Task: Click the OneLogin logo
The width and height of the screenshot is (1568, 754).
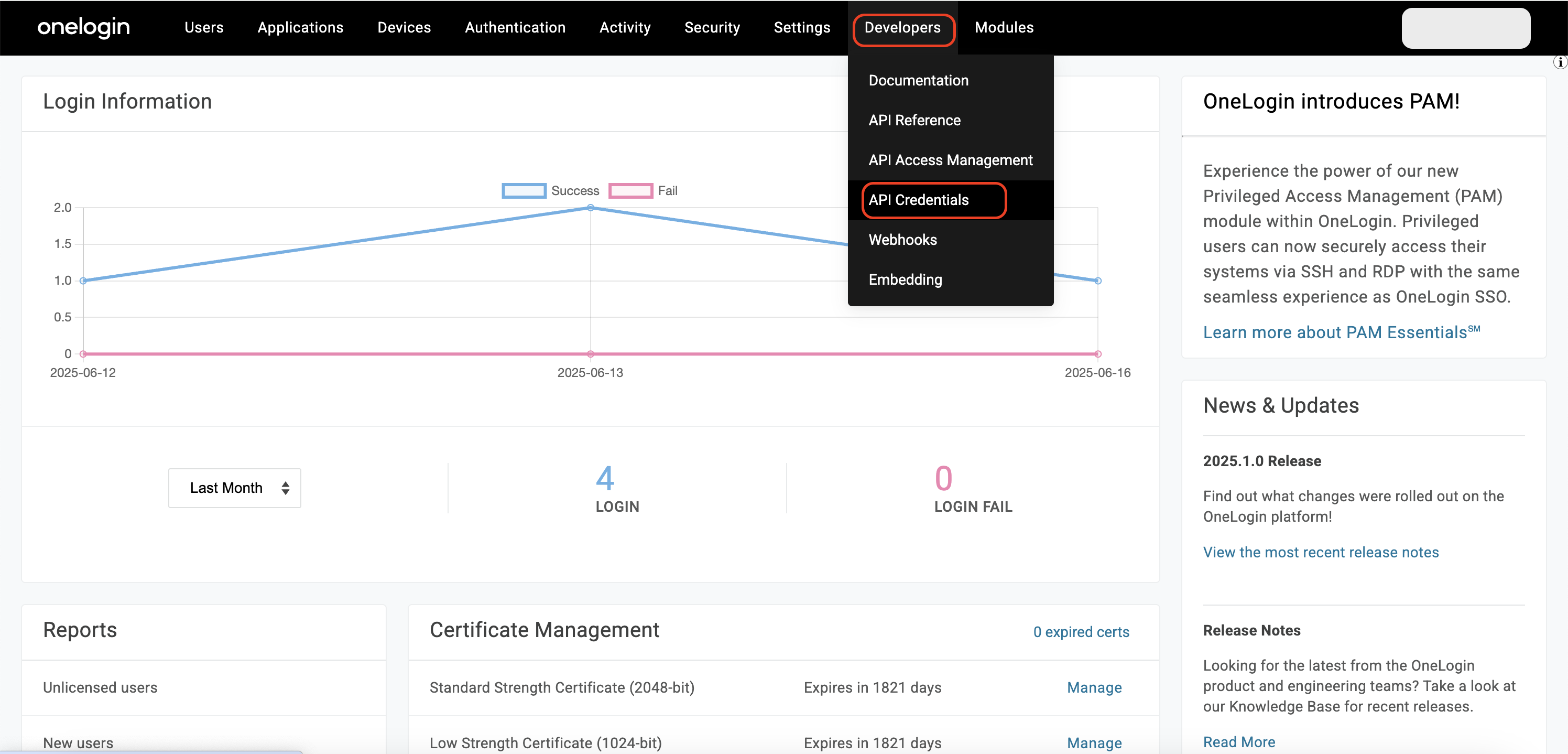Action: click(83, 27)
